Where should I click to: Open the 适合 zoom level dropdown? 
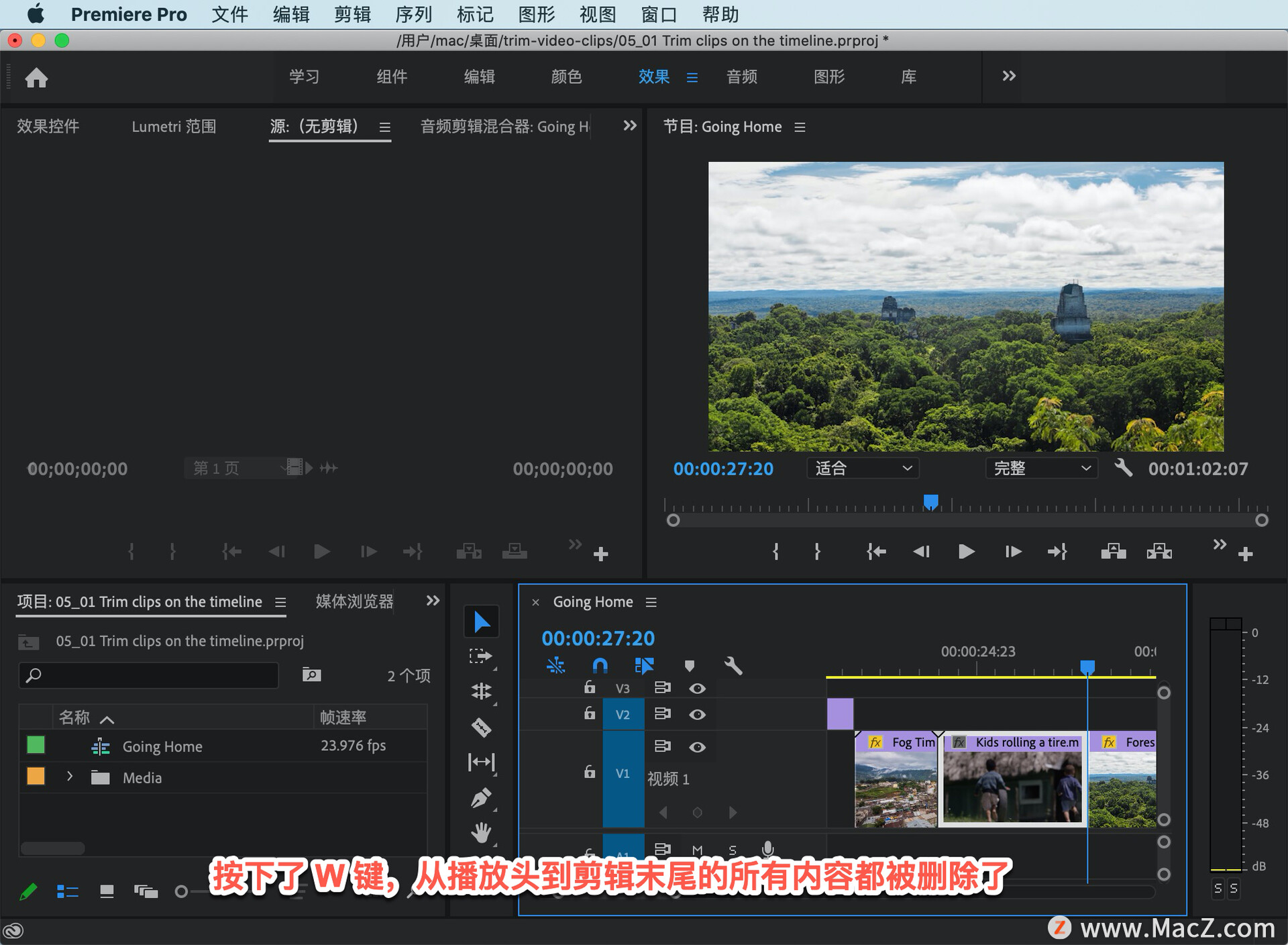(862, 468)
